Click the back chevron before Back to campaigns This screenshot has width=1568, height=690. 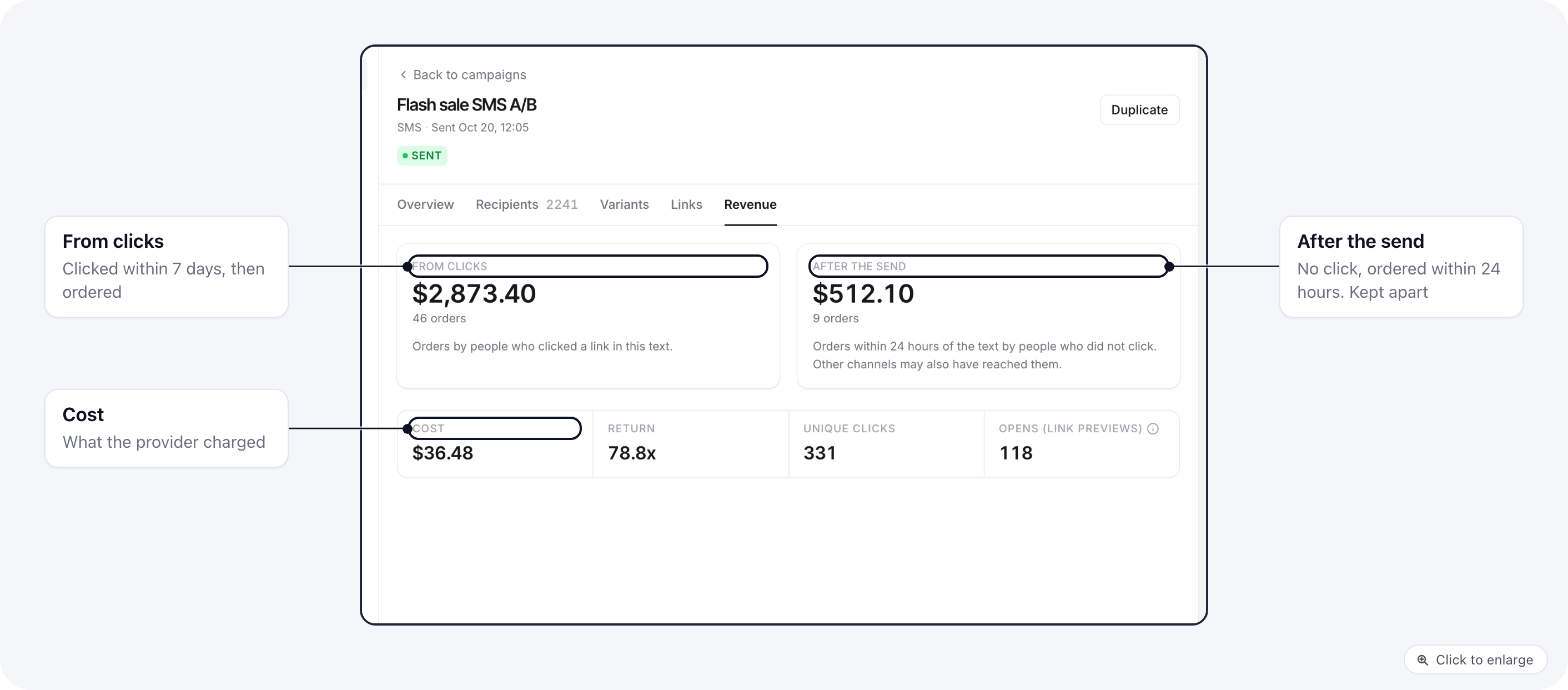[403, 74]
